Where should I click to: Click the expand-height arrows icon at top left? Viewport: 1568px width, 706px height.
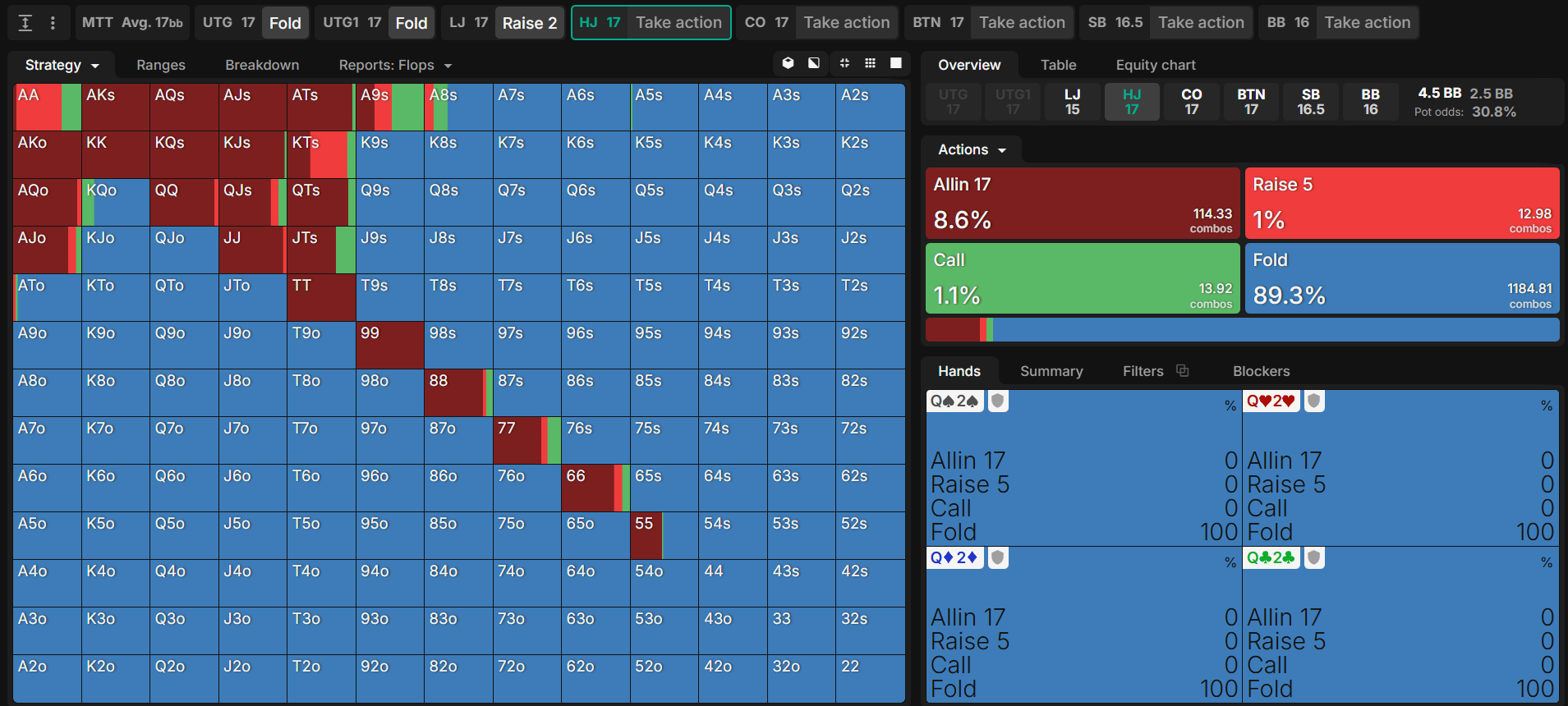(25, 23)
